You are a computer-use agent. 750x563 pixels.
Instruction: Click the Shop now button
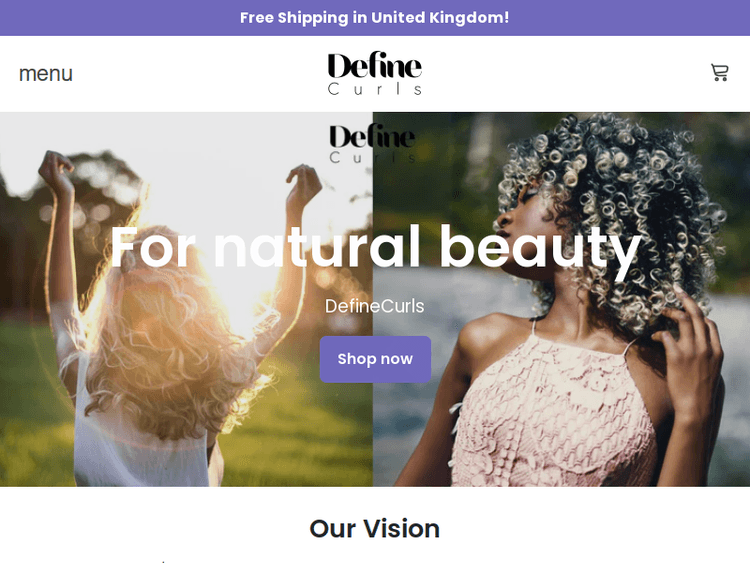pyautogui.click(x=375, y=359)
